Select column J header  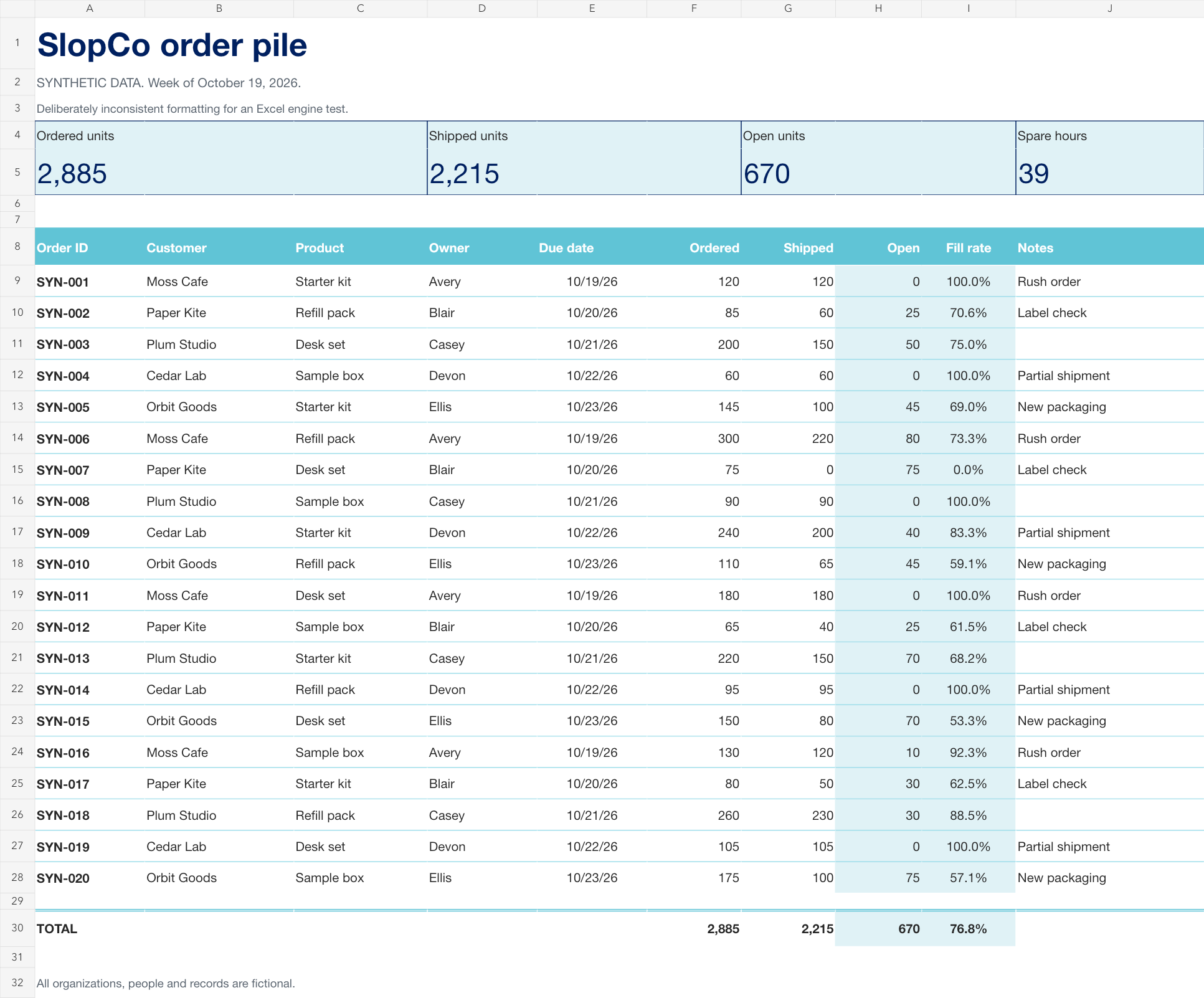(1110, 8)
